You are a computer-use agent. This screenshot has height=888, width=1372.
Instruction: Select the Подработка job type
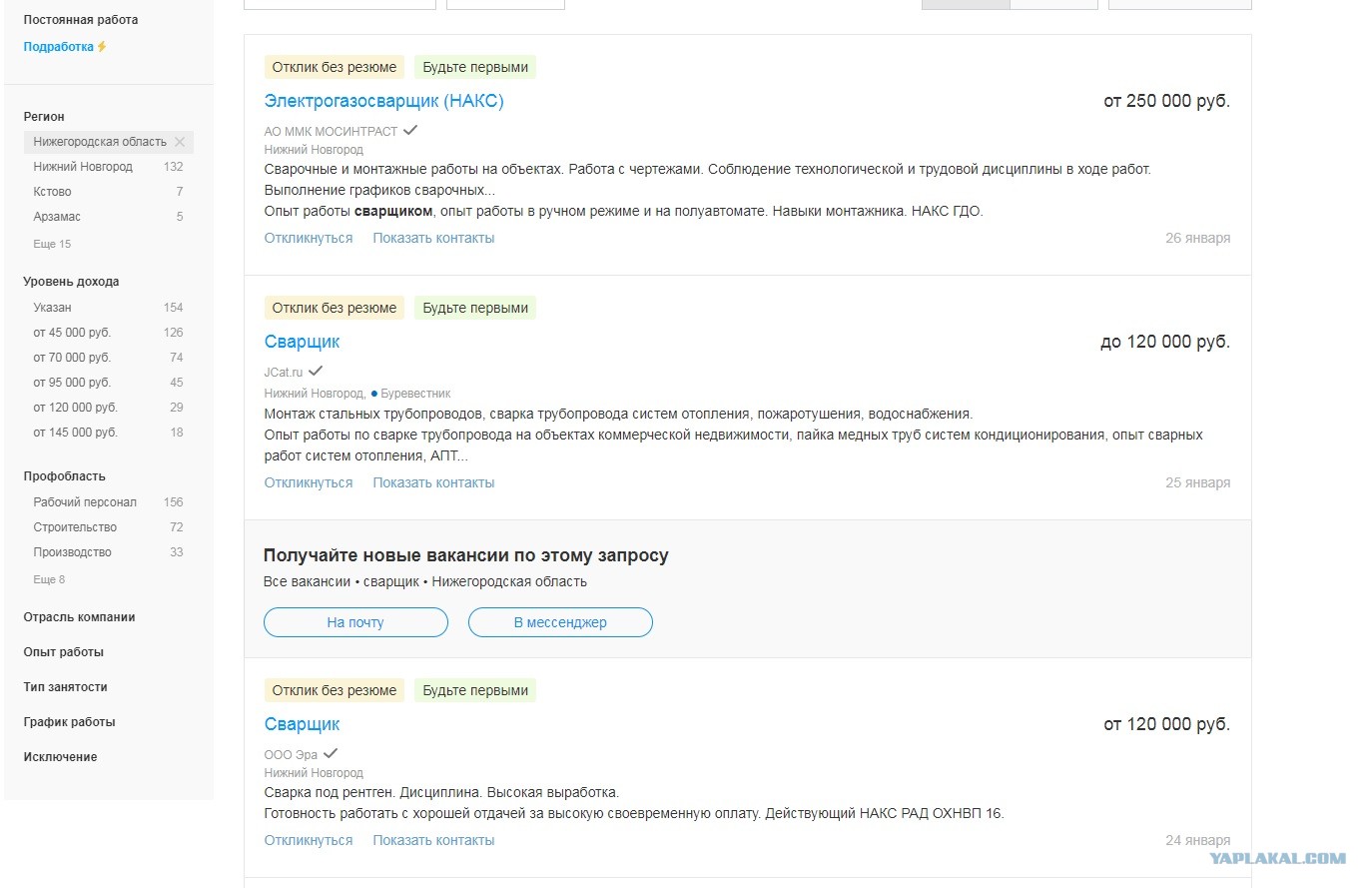[x=59, y=47]
